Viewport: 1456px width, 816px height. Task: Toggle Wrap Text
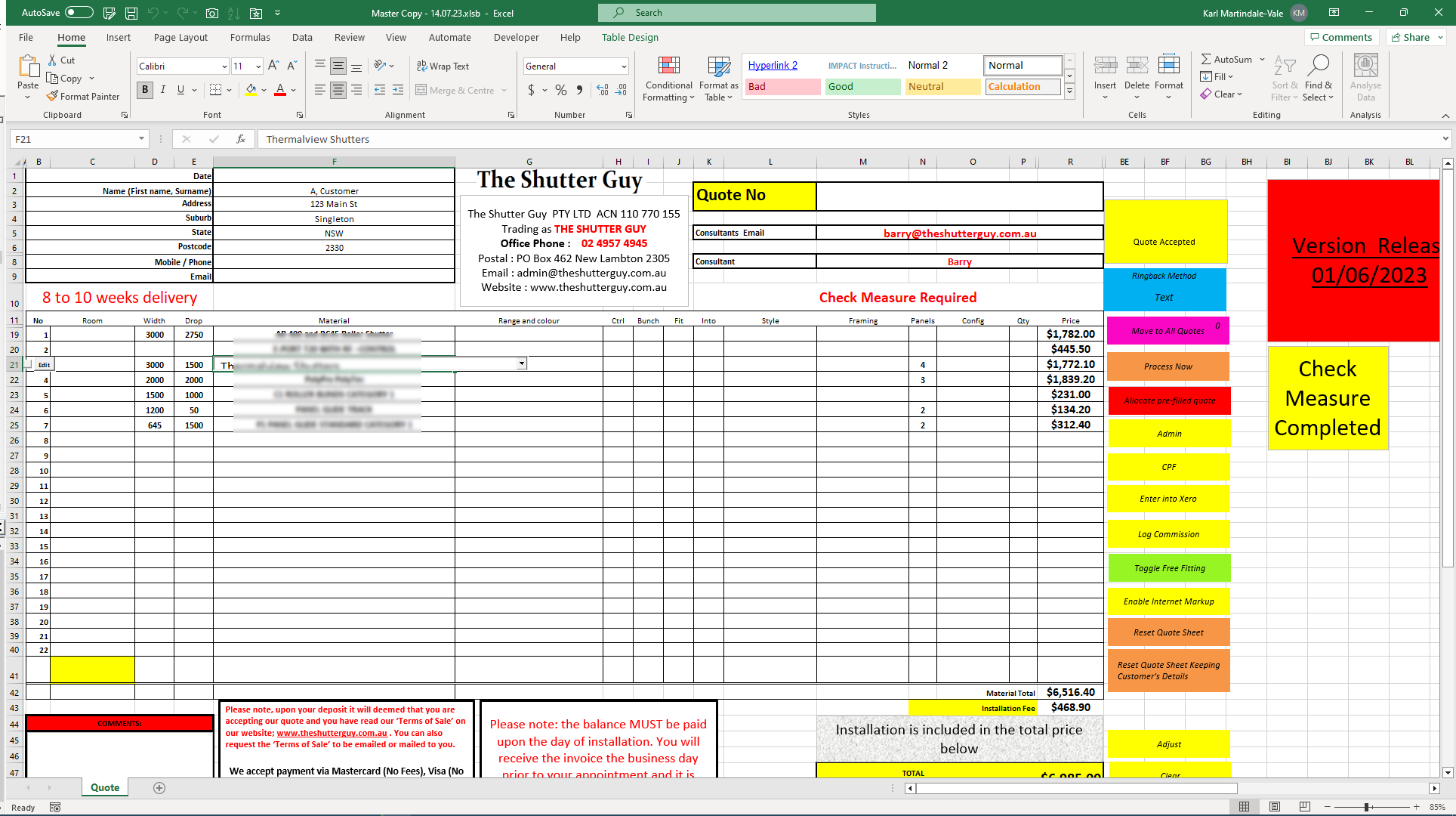coord(443,66)
